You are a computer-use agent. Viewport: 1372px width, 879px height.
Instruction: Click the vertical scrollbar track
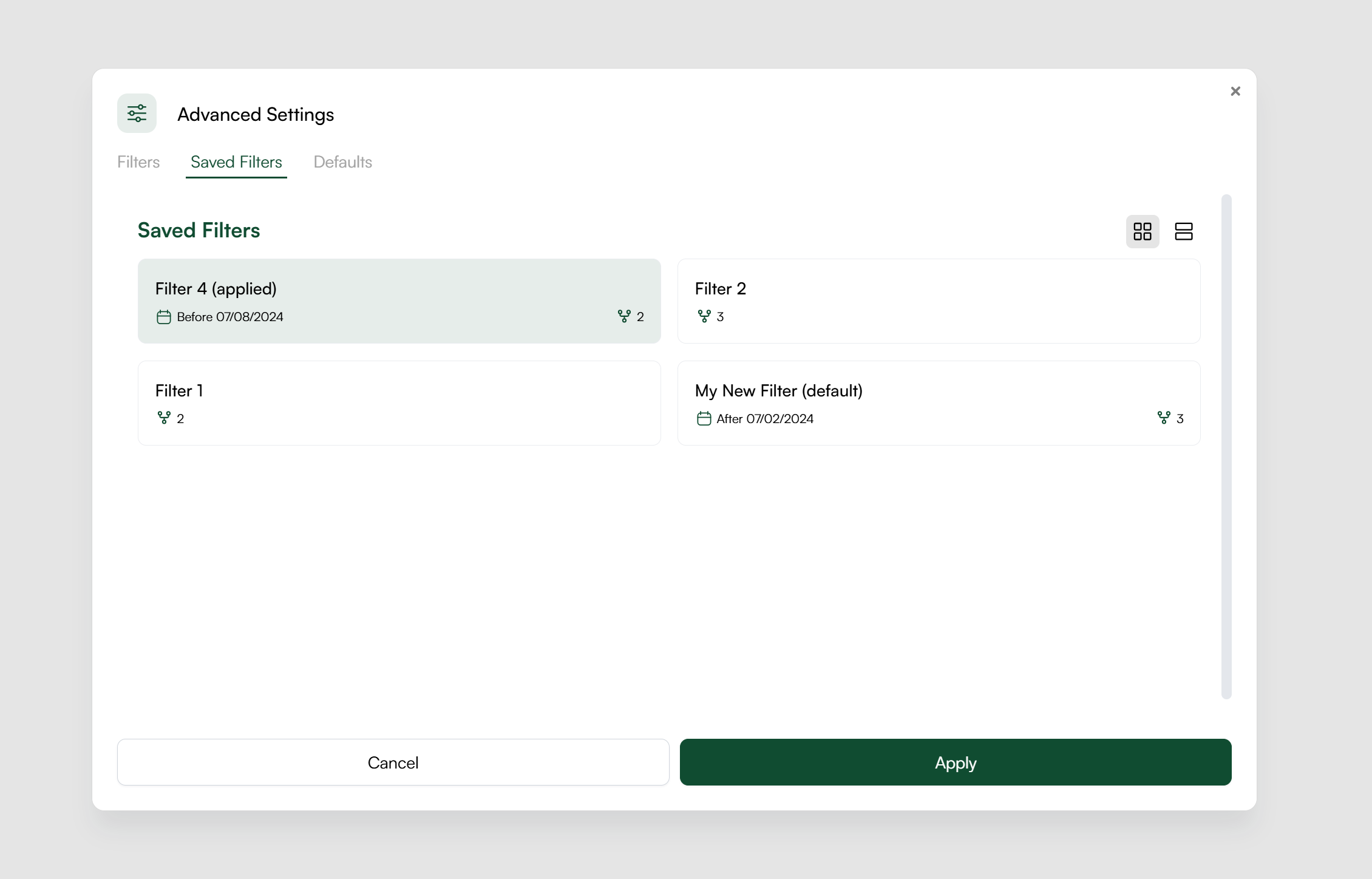[x=1226, y=446]
